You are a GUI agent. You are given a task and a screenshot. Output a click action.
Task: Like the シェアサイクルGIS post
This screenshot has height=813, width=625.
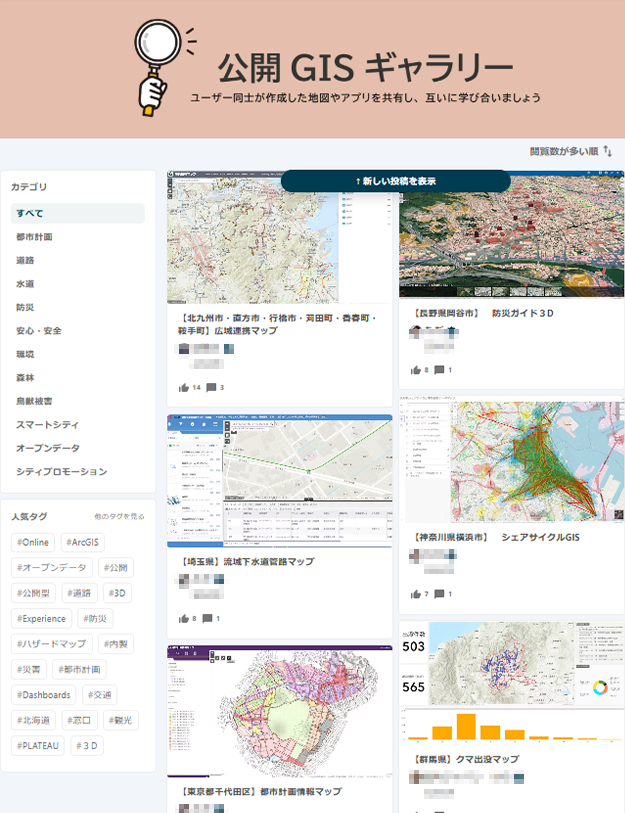coord(415,594)
